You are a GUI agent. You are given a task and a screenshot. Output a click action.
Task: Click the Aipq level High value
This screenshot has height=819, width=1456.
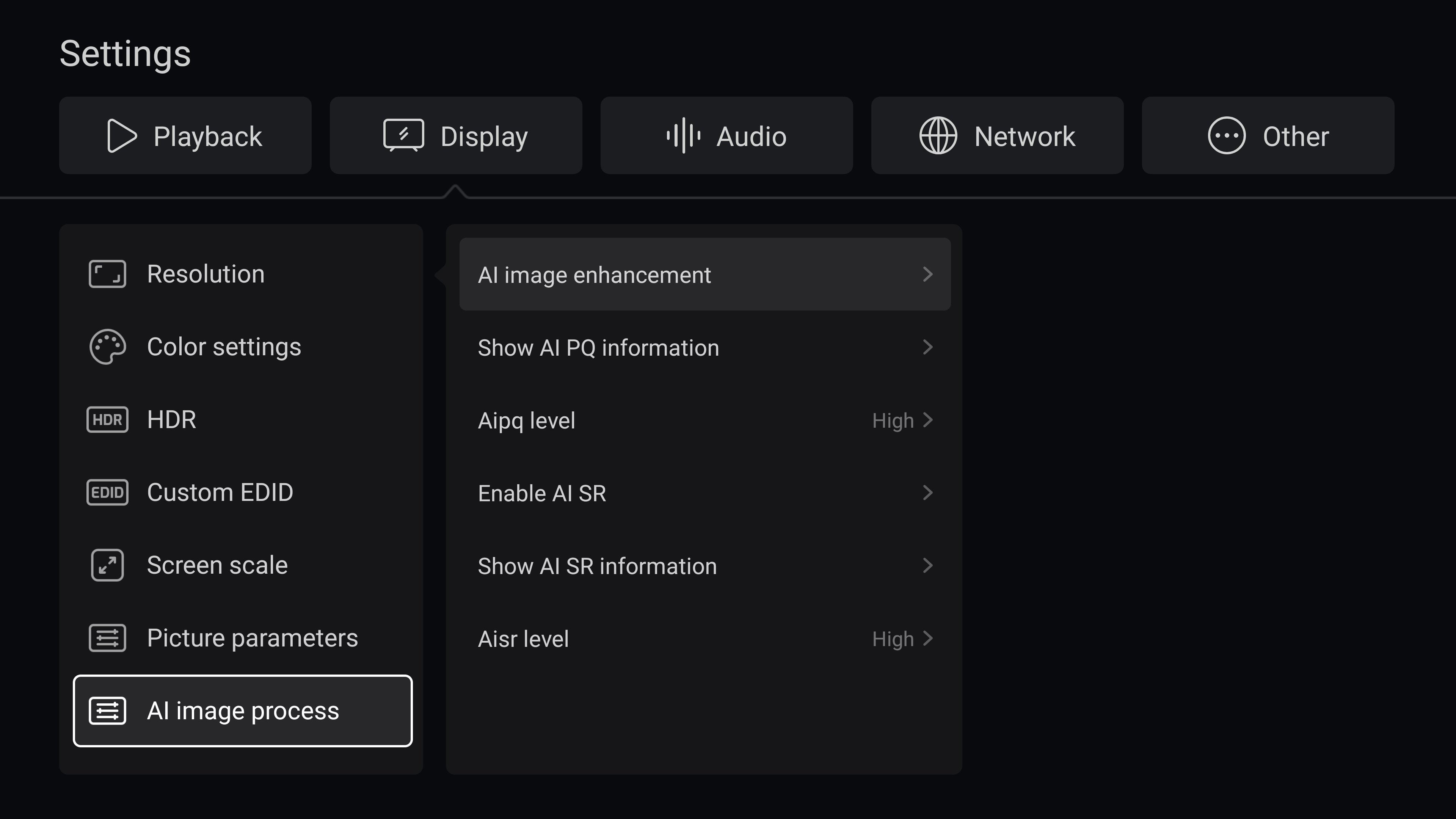[x=893, y=421]
